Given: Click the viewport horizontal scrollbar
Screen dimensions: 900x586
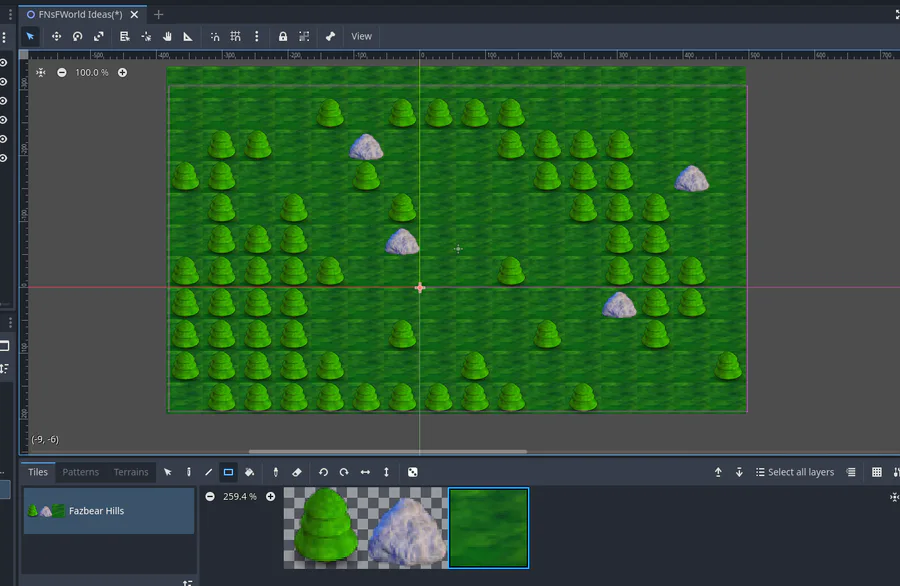Looking at the screenshot, I should pos(387,452).
